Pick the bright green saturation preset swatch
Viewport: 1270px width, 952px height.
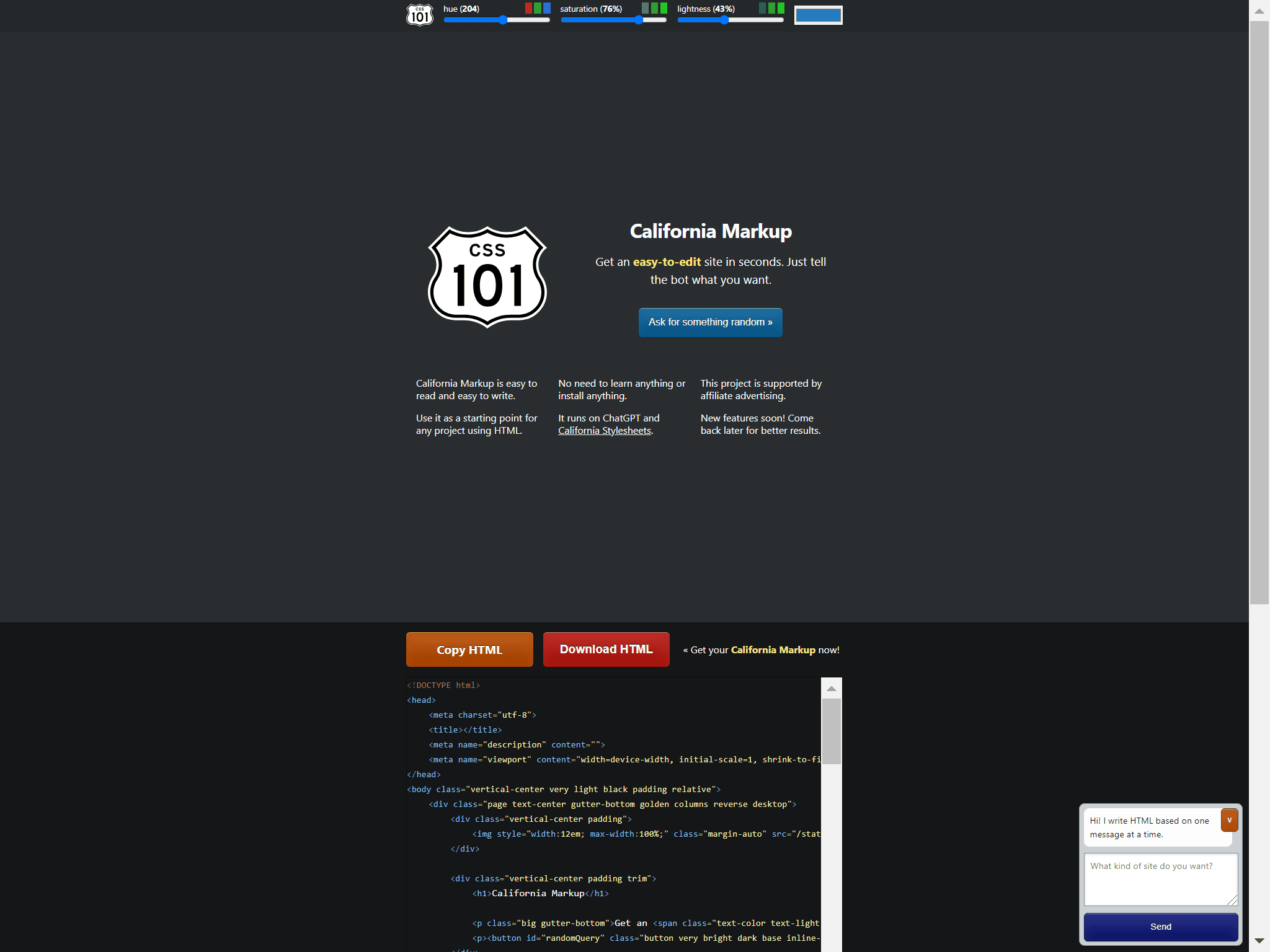664,8
